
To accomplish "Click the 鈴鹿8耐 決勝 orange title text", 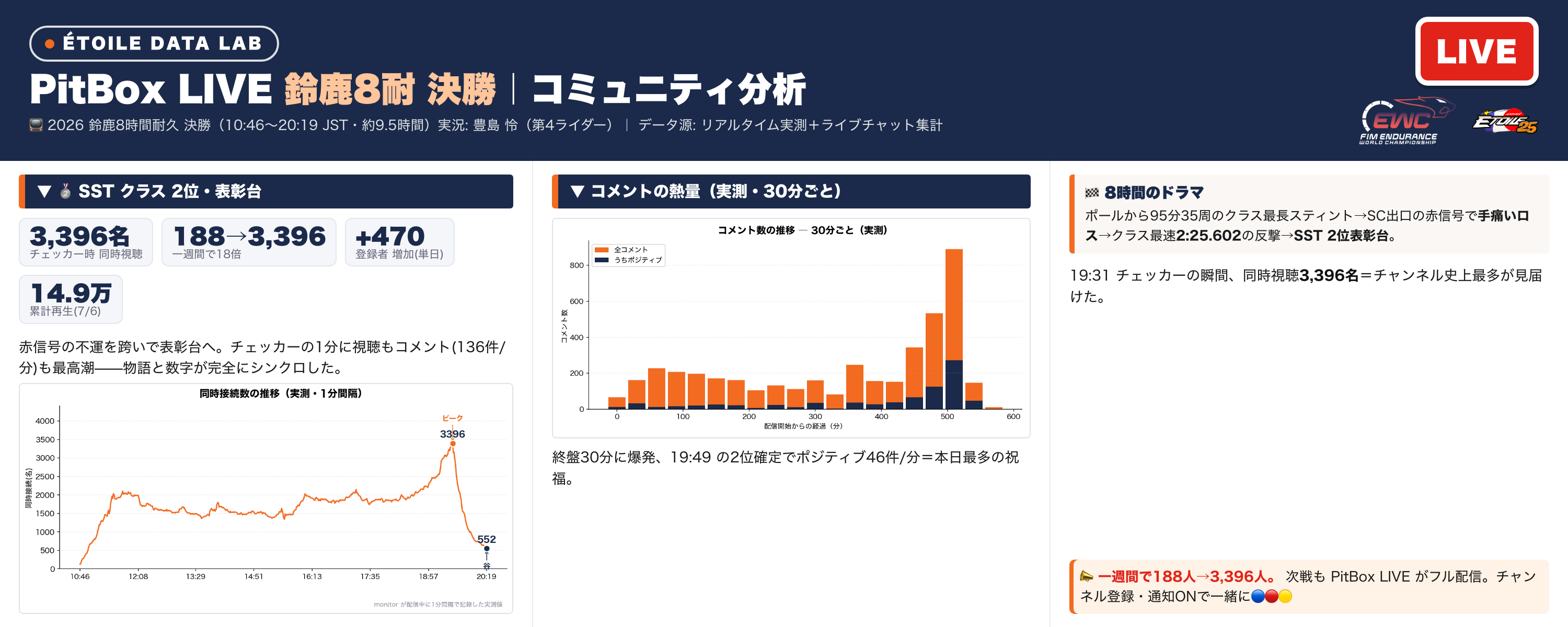I will tap(390, 89).
